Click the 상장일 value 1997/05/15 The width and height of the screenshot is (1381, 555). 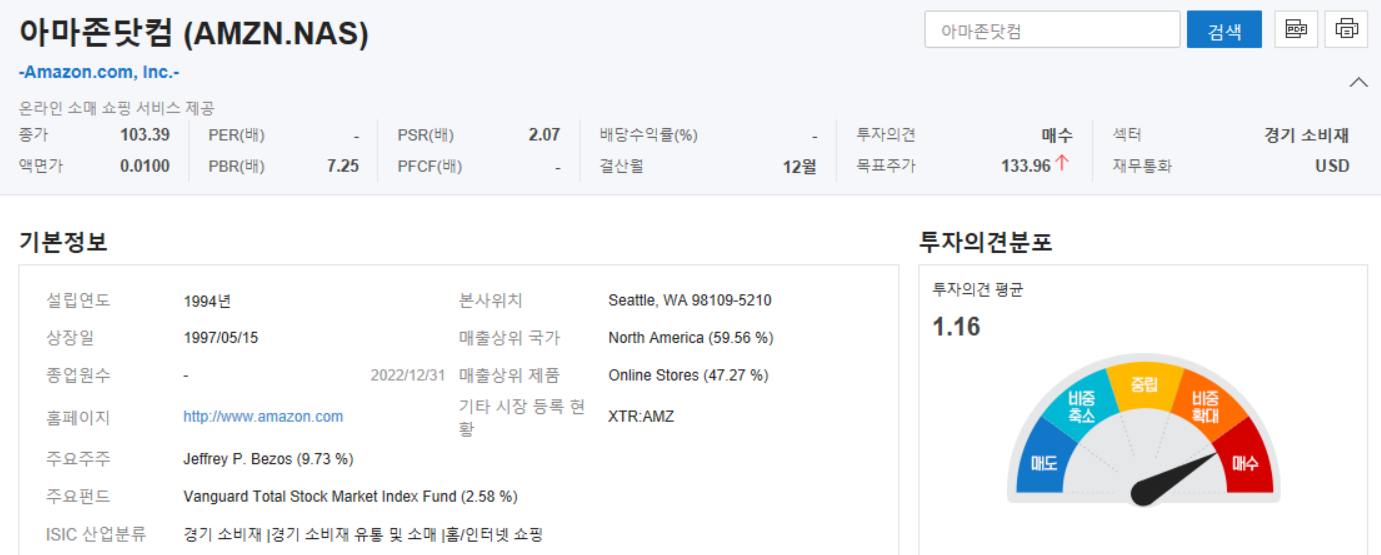tap(221, 338)
